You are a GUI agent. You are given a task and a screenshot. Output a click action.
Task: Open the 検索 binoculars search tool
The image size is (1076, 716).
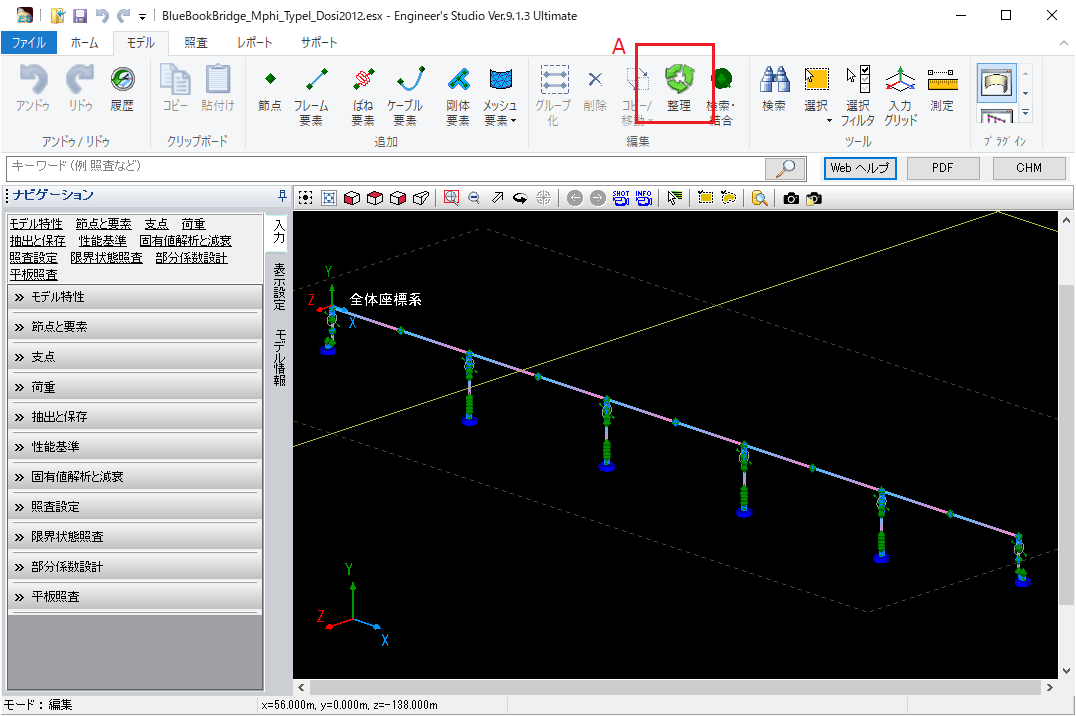coord(773,90)
